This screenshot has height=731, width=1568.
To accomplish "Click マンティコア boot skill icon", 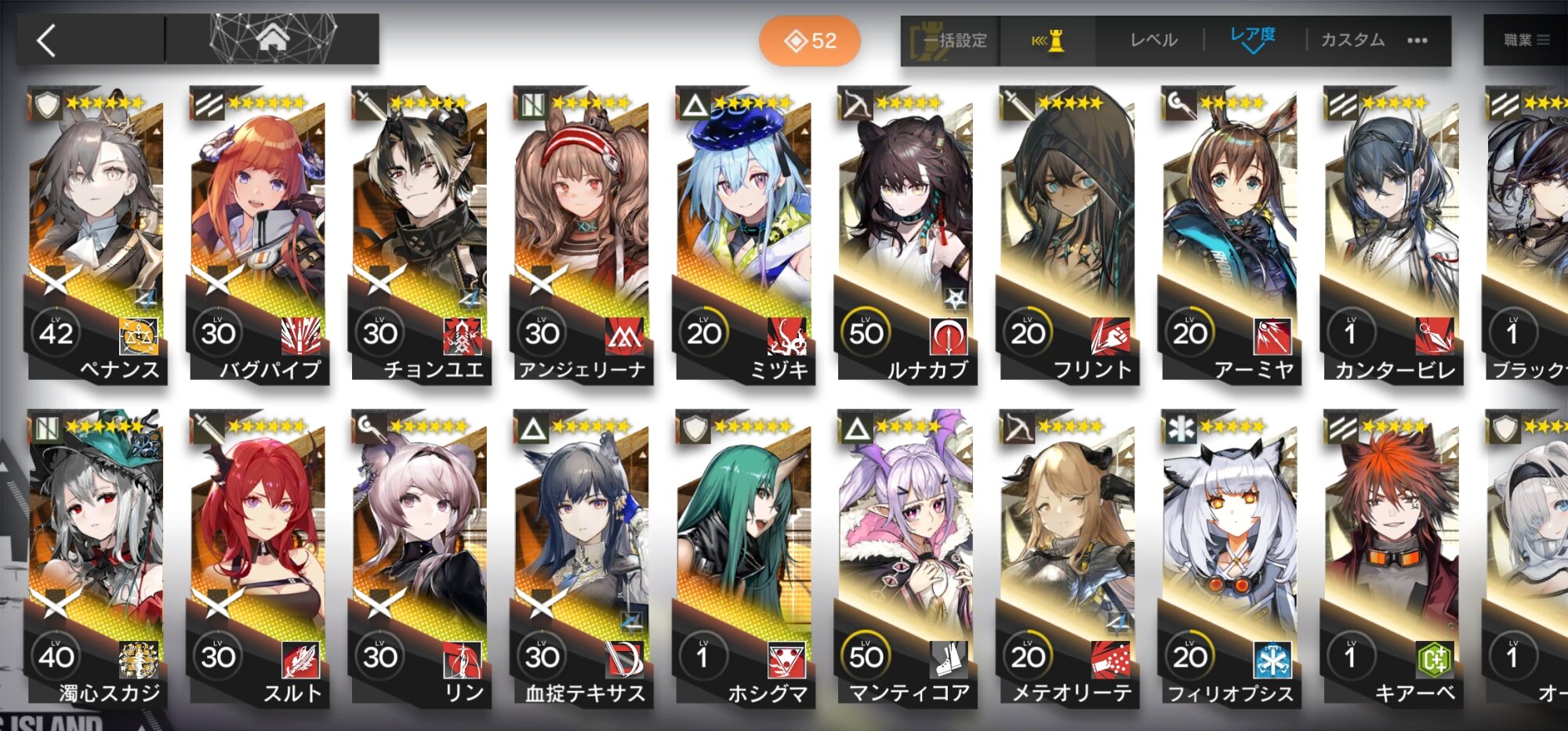I will (949, 660).
